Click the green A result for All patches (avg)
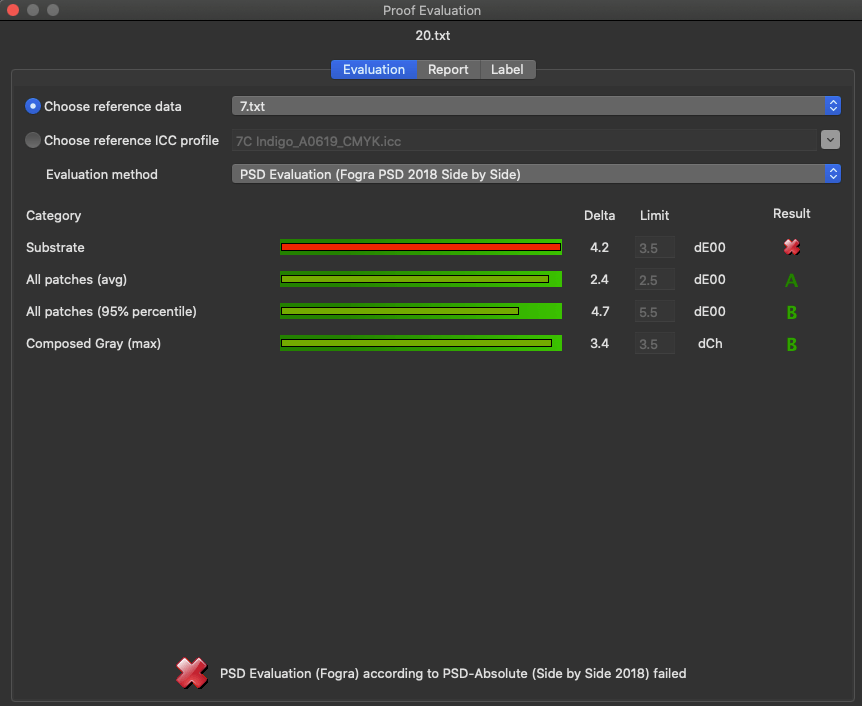 (x=792, y=280)
